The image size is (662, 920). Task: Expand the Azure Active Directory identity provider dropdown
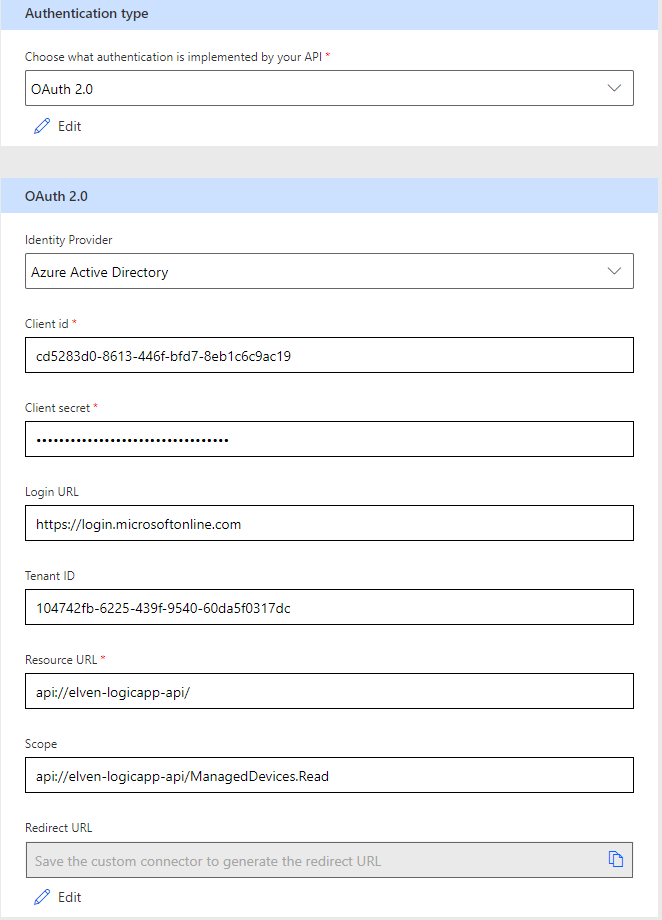click(x=329, y=271)
